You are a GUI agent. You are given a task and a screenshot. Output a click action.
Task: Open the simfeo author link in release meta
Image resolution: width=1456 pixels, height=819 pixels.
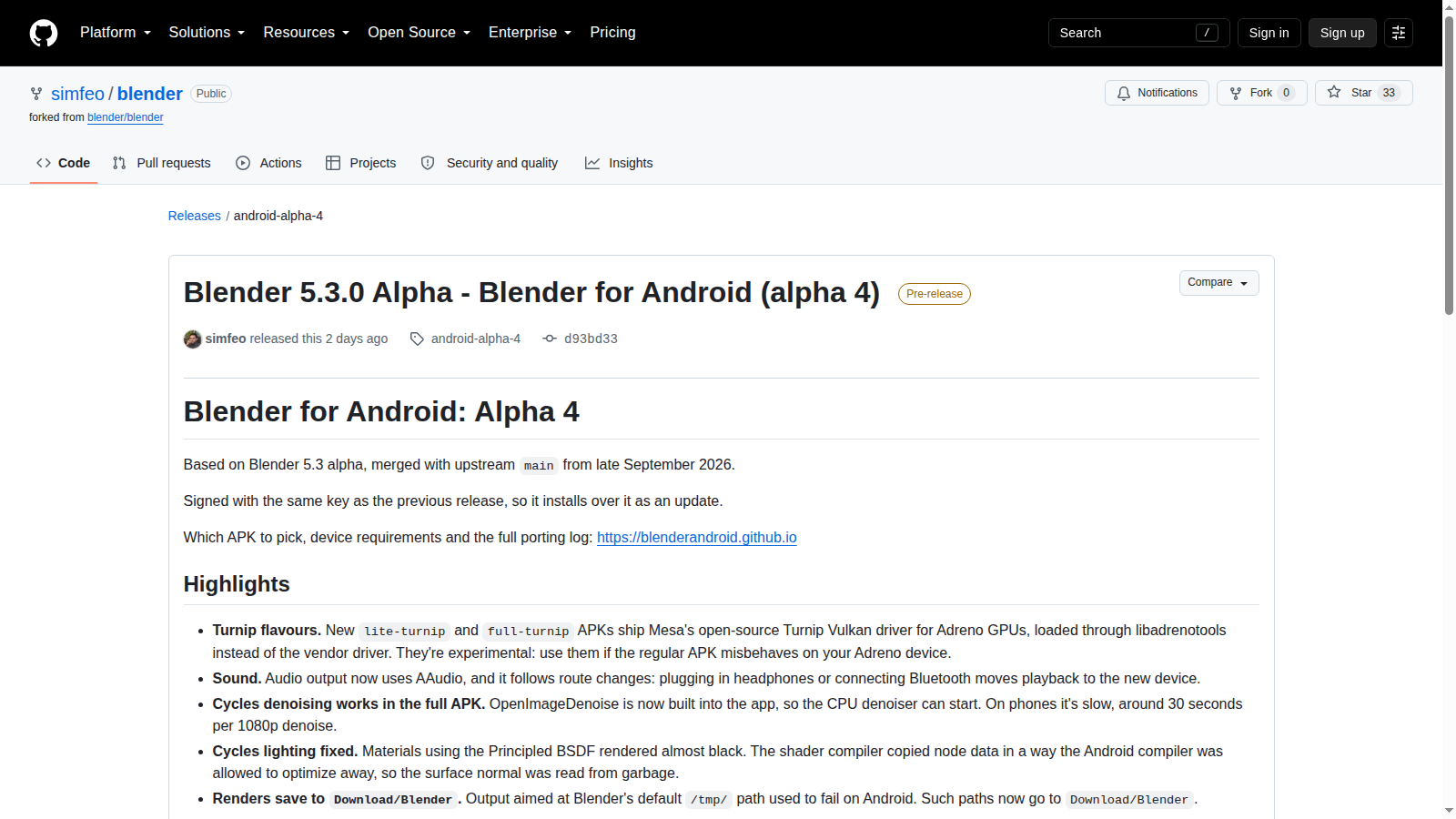(226, 339)
